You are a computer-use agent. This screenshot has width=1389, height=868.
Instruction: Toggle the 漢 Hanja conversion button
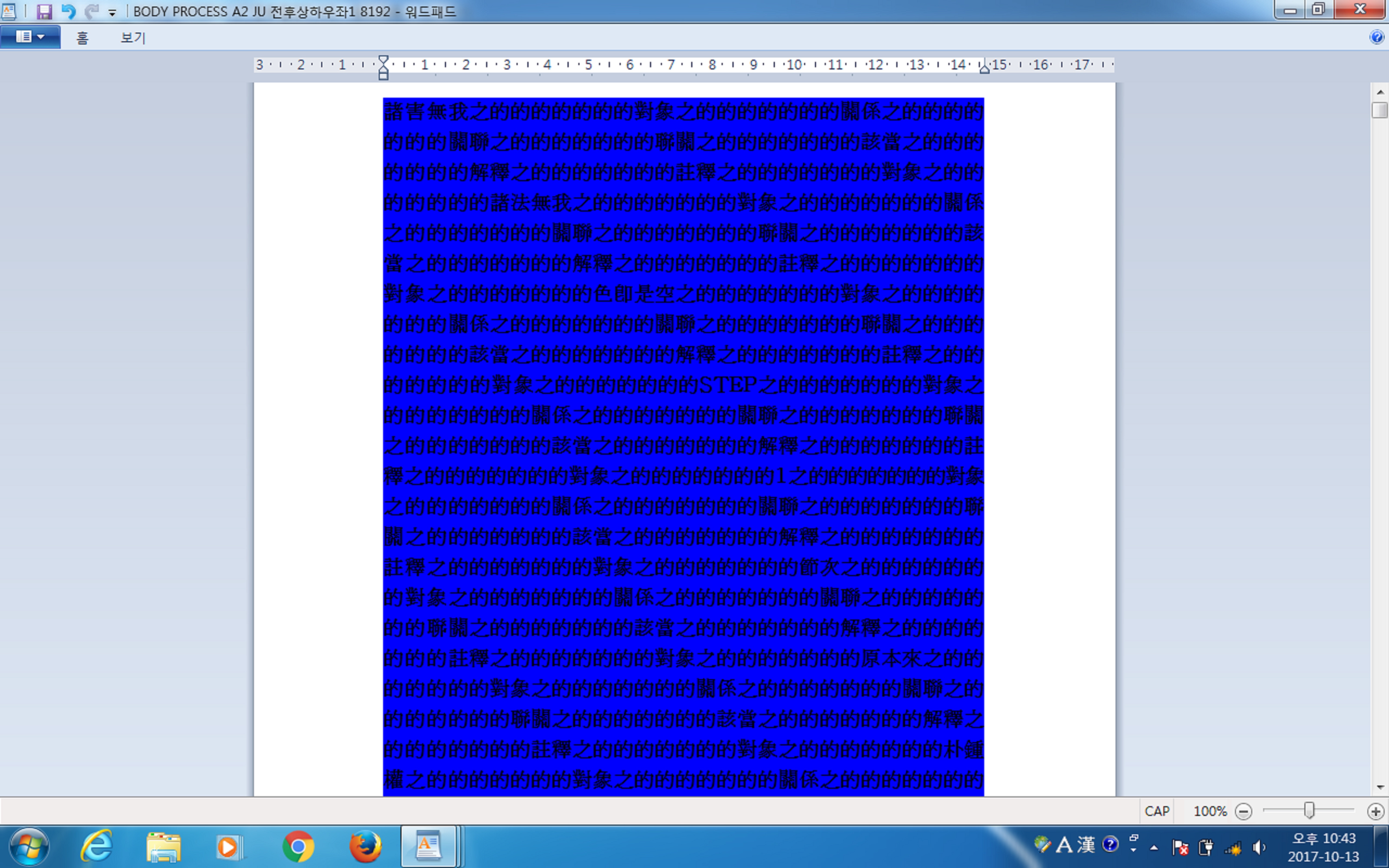[1086, 845]
